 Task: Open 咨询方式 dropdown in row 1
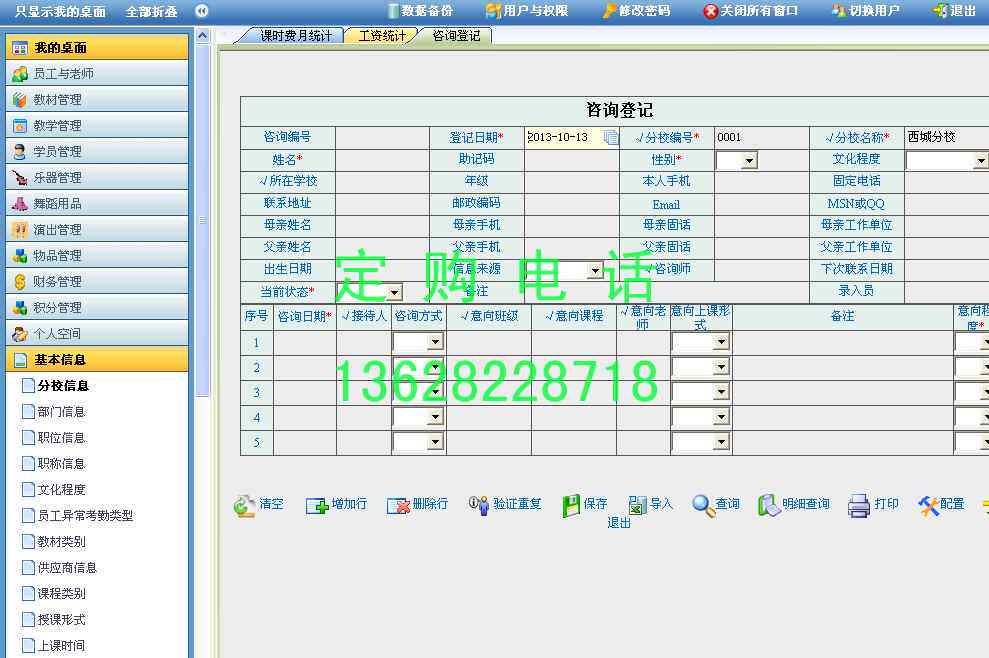[x=435, y=341]
